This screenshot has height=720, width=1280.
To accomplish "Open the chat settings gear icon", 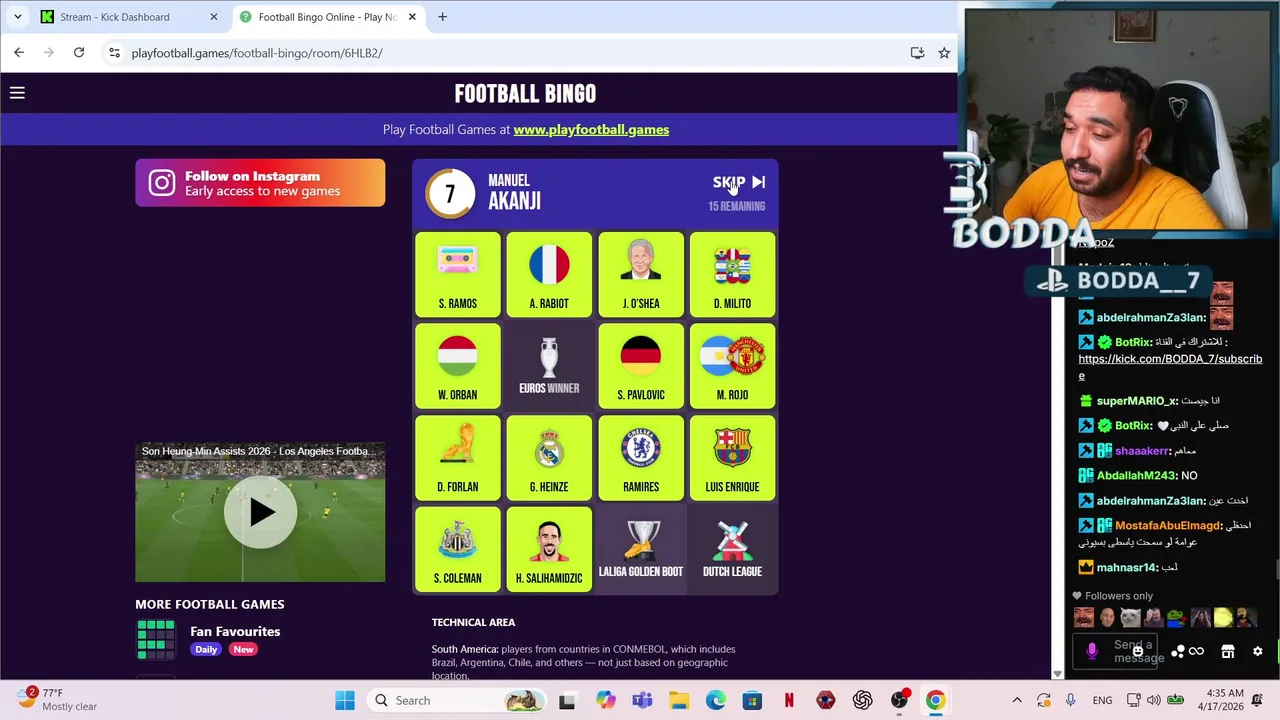I will pyautogui.click(x=1258, y=652).
